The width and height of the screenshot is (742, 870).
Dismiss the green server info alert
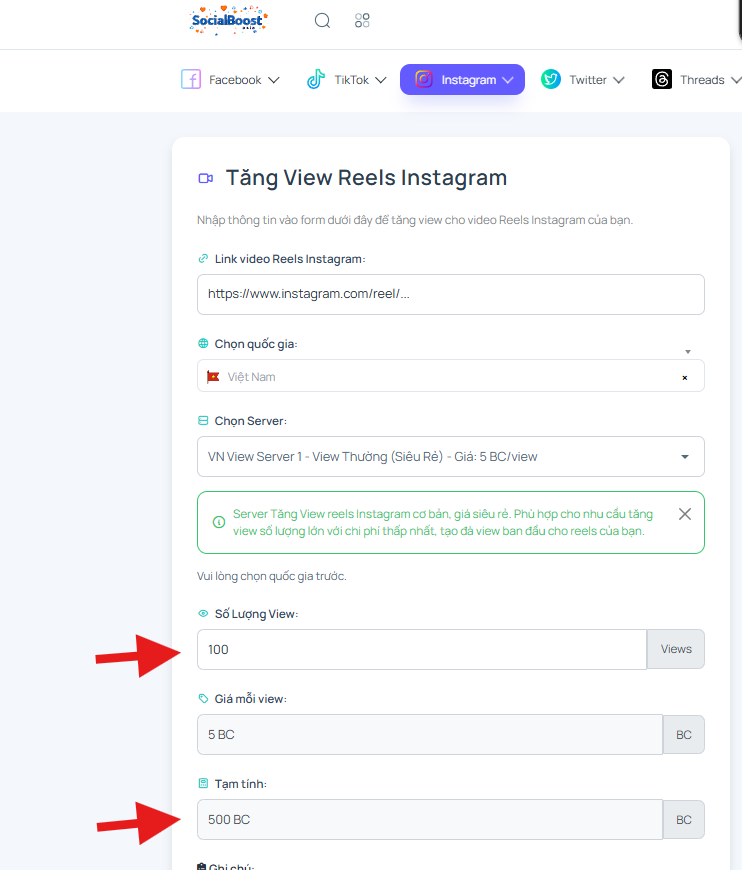click(x=685, y=514)
